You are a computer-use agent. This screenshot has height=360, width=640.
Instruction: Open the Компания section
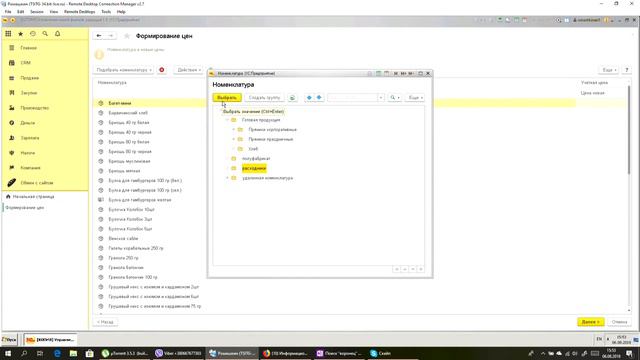[31, 168]
